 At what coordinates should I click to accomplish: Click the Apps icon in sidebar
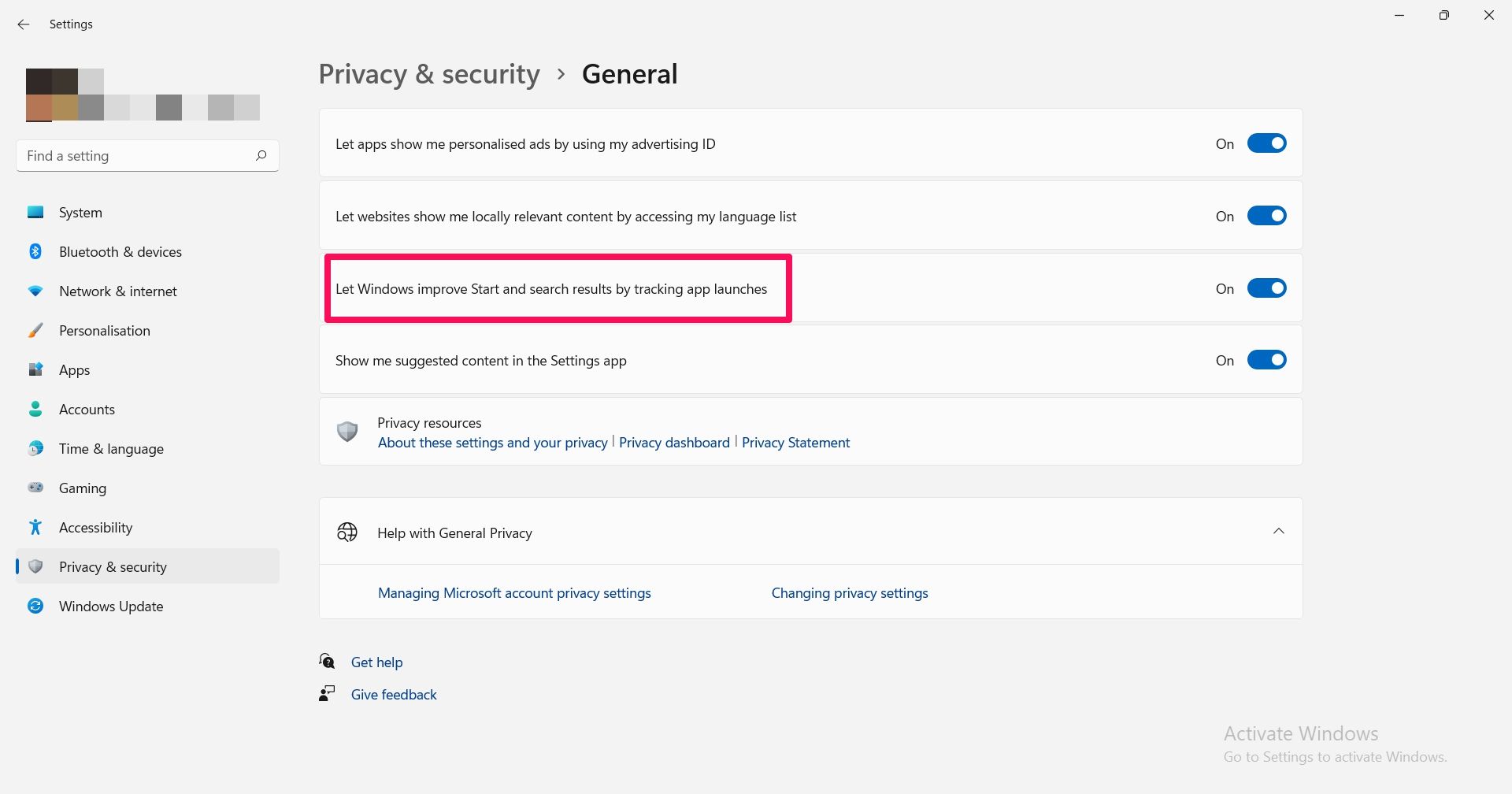35,369
